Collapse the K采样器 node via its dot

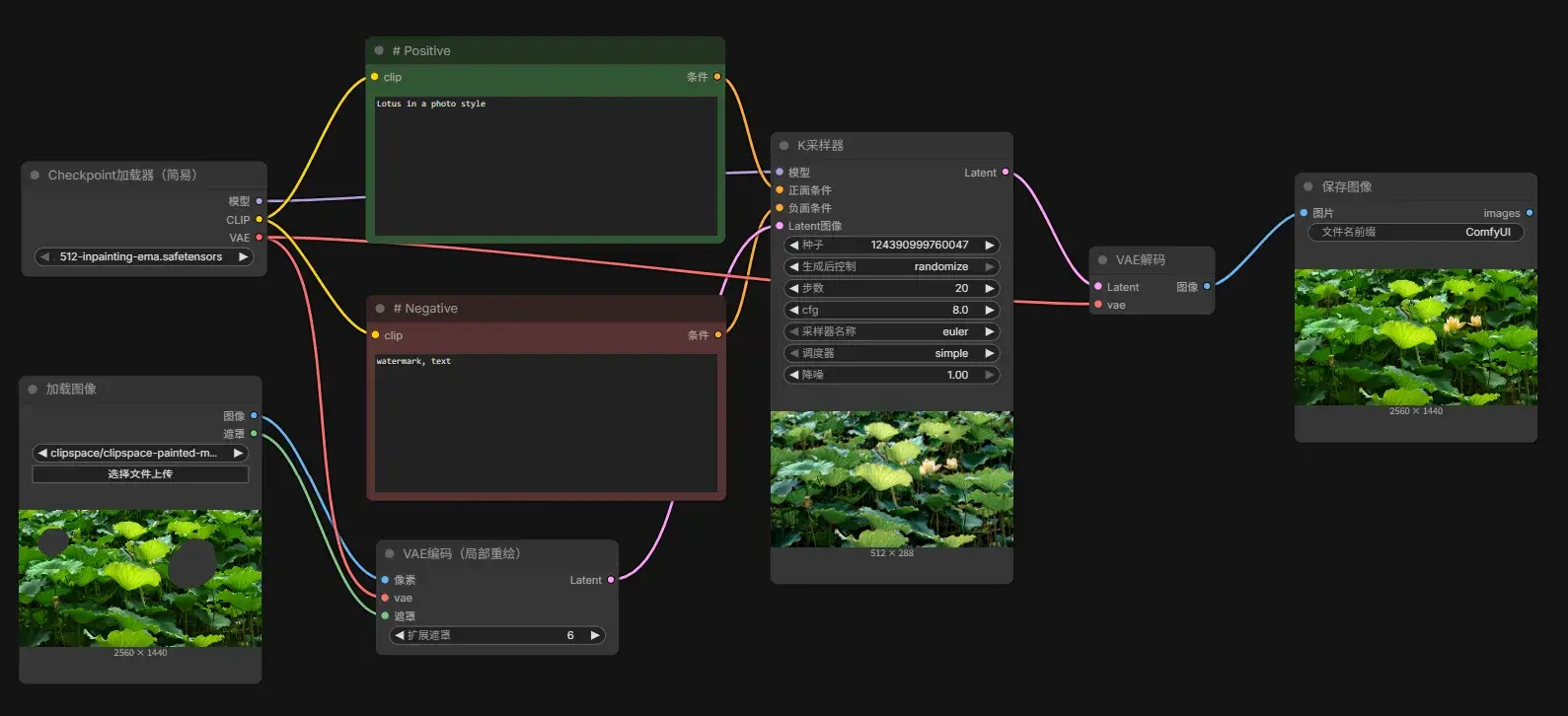coord(784,146)
